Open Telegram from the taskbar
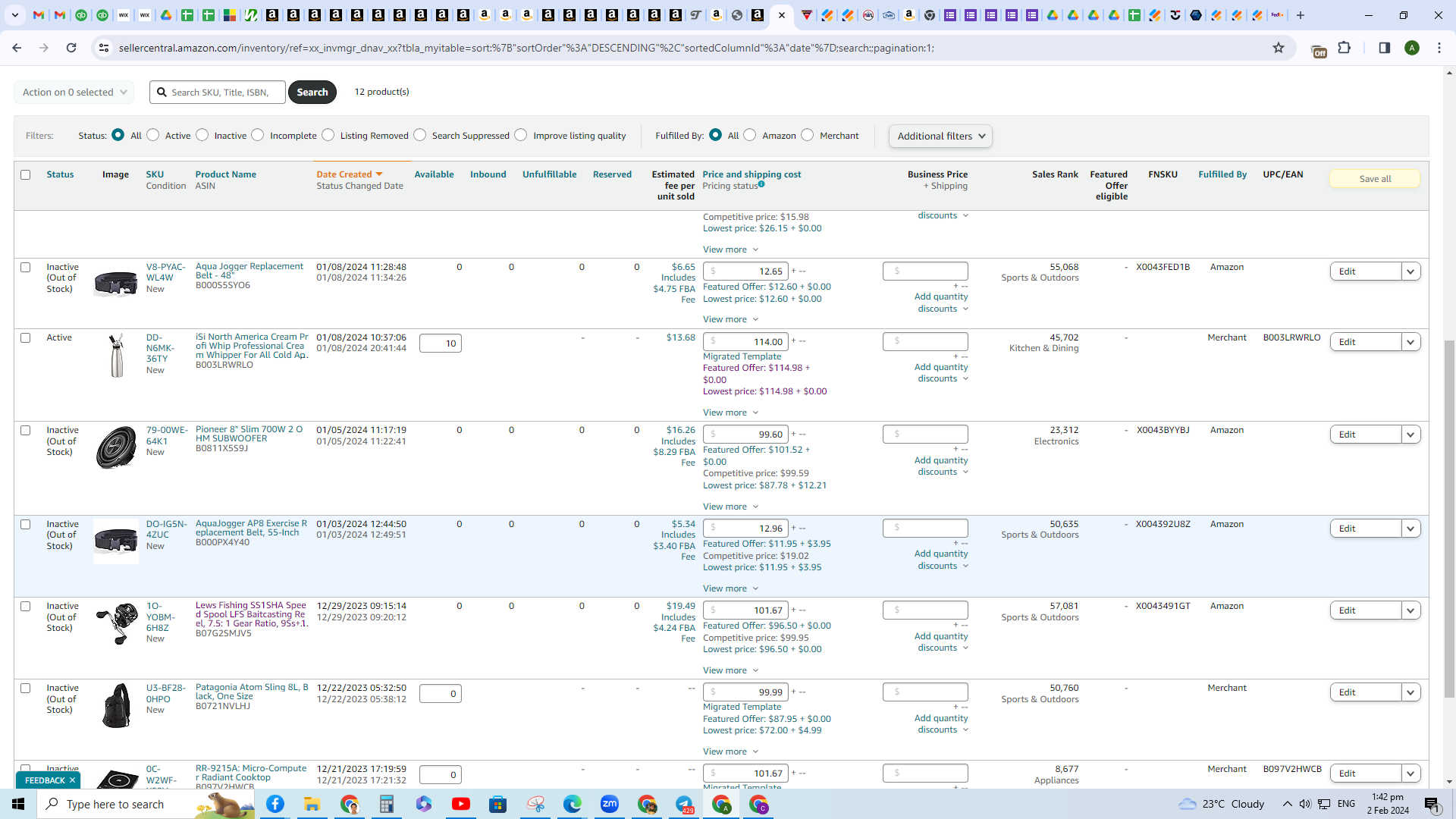Image resolution: width=1456 pixels, height=819 pixels. [684, 804]
